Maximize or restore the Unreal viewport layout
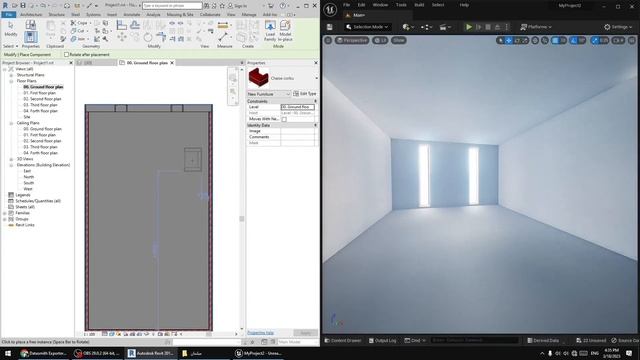Viewport: 640px width, 360px height. tap(632, 40)
